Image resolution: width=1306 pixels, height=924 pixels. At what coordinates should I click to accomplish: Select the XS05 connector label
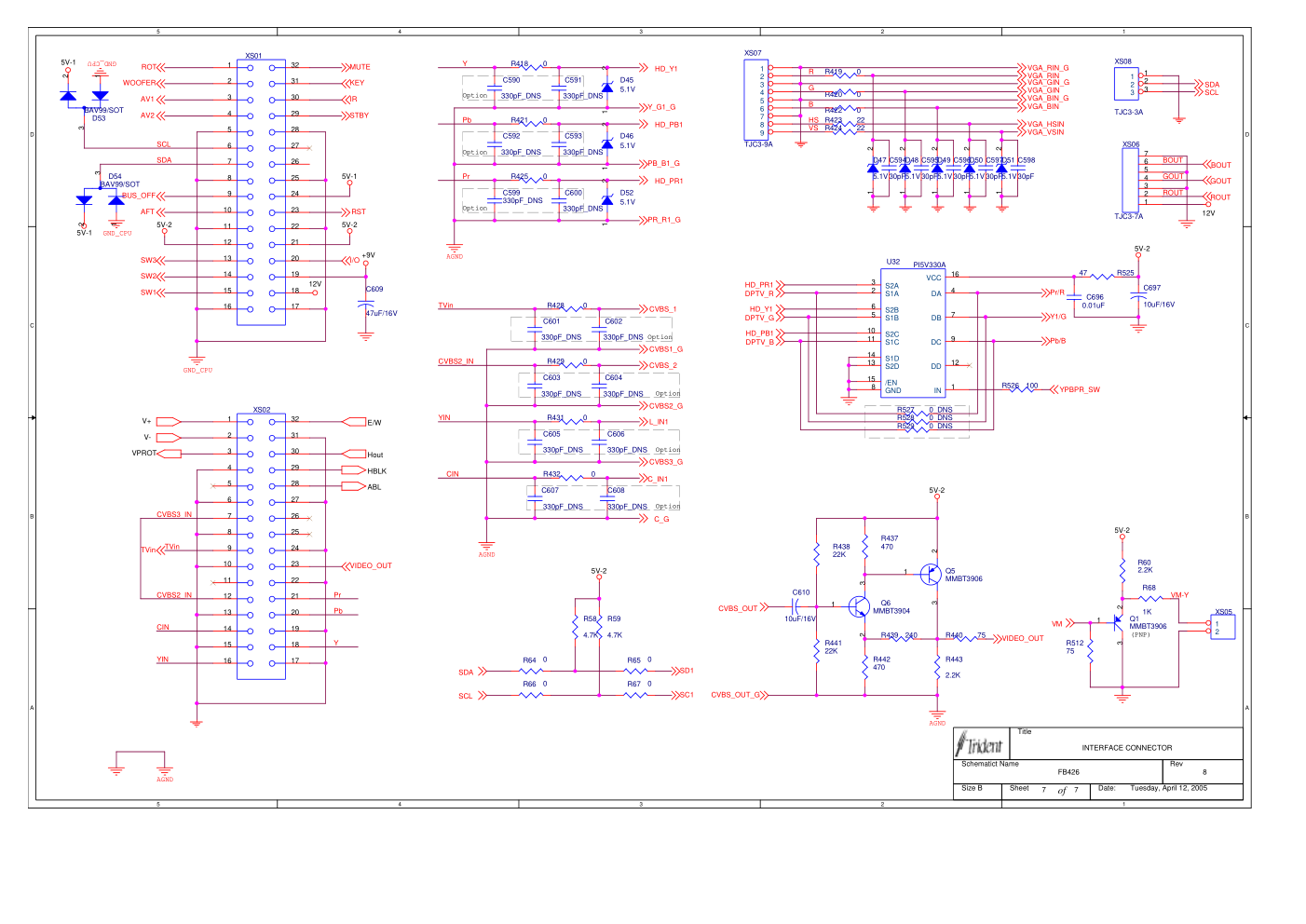(1223, 612)
